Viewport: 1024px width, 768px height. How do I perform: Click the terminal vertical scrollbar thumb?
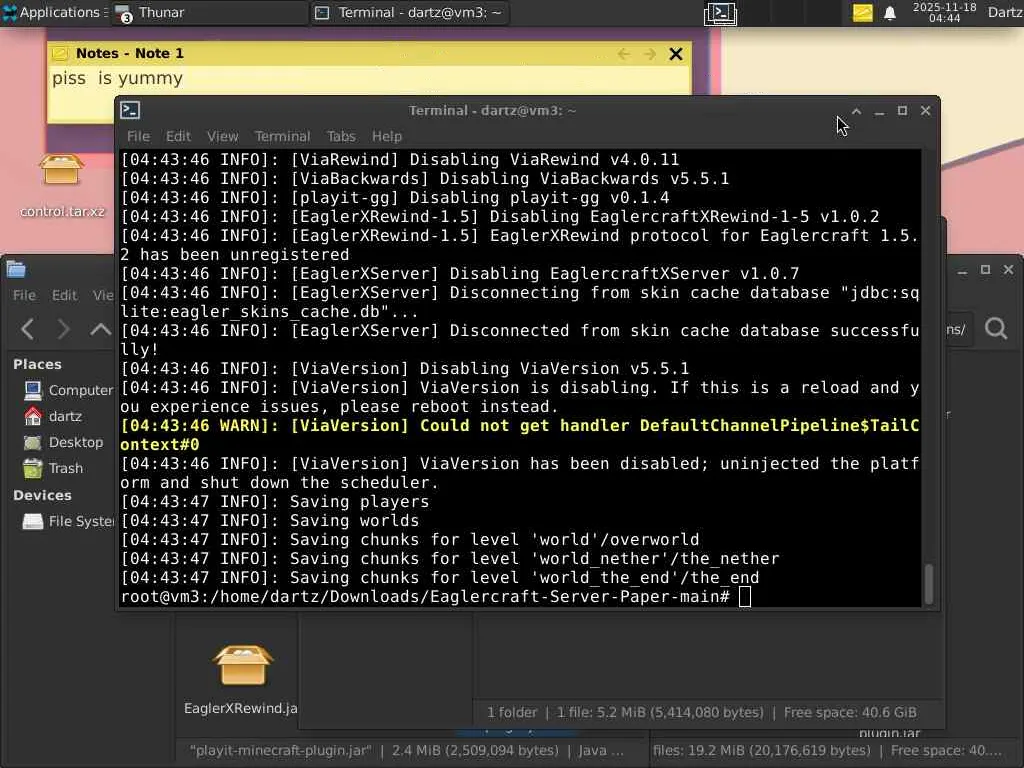(x=929, y=584)
